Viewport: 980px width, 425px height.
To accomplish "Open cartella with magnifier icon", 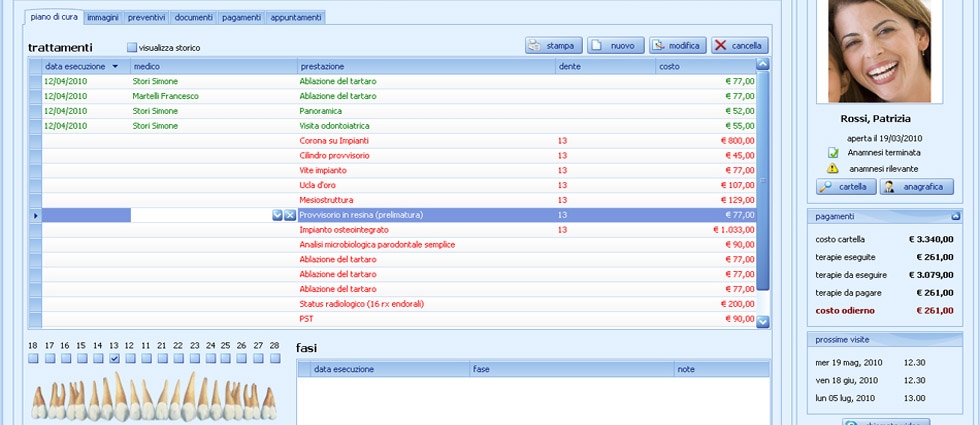I will tap(846, 186).
